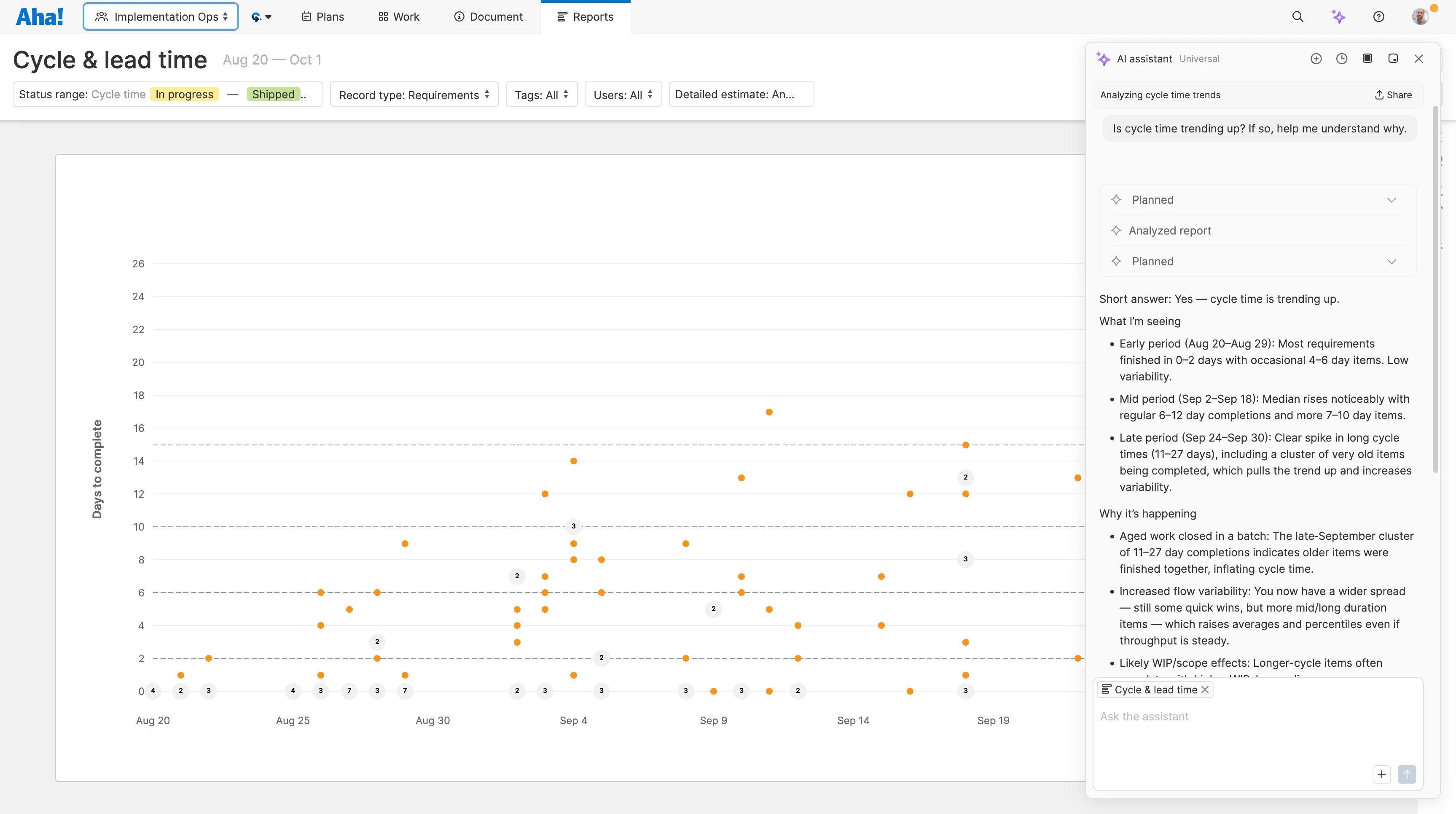Open search with the magnifying glass icon

pos(1298,16)
